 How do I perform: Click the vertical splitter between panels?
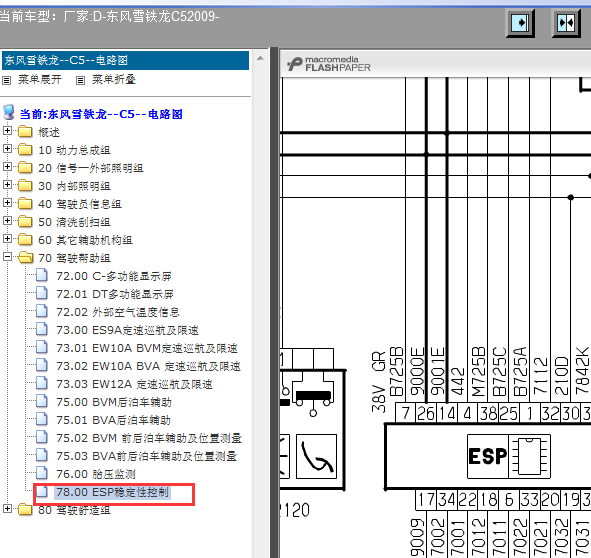(274, 302)
